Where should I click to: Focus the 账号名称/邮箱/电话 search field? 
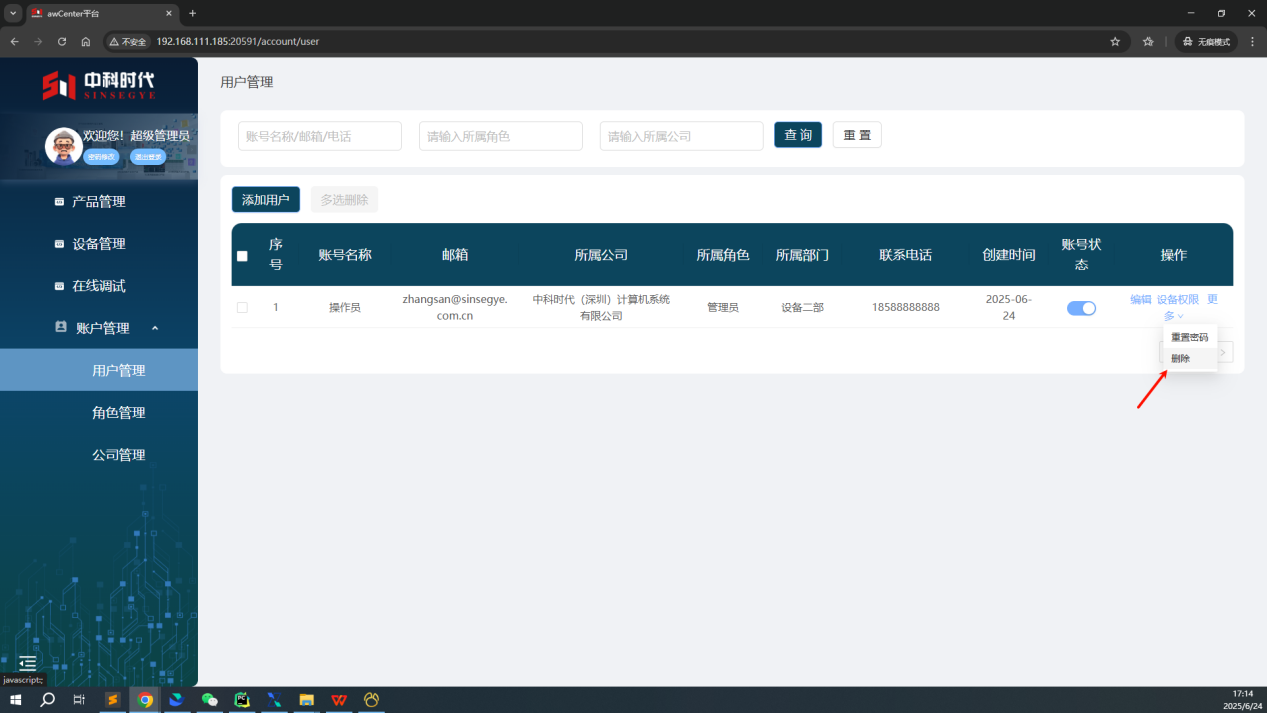click(x=319, y=136)
